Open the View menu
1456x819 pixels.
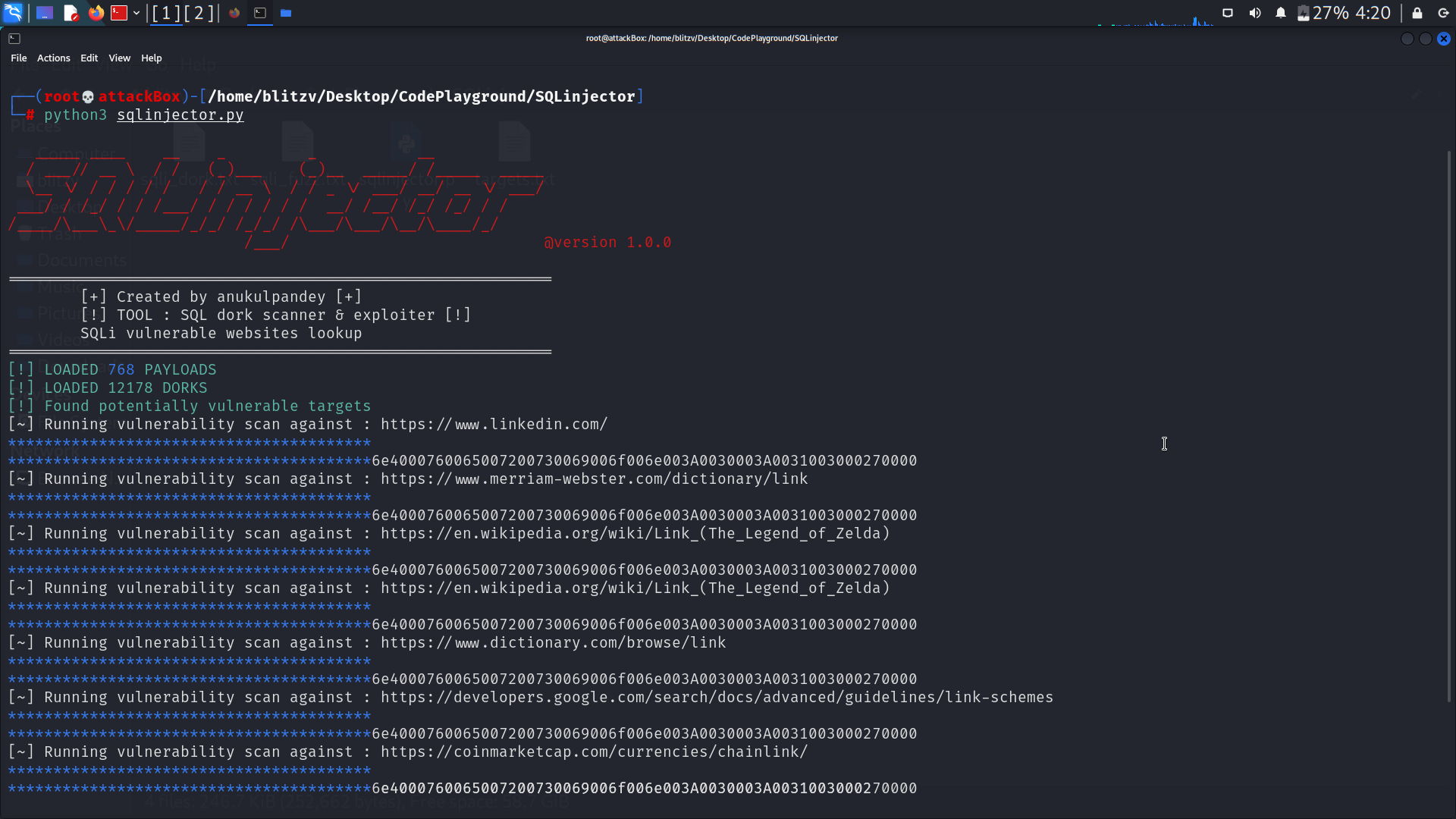pyautogui.click(x=119, y=58)
